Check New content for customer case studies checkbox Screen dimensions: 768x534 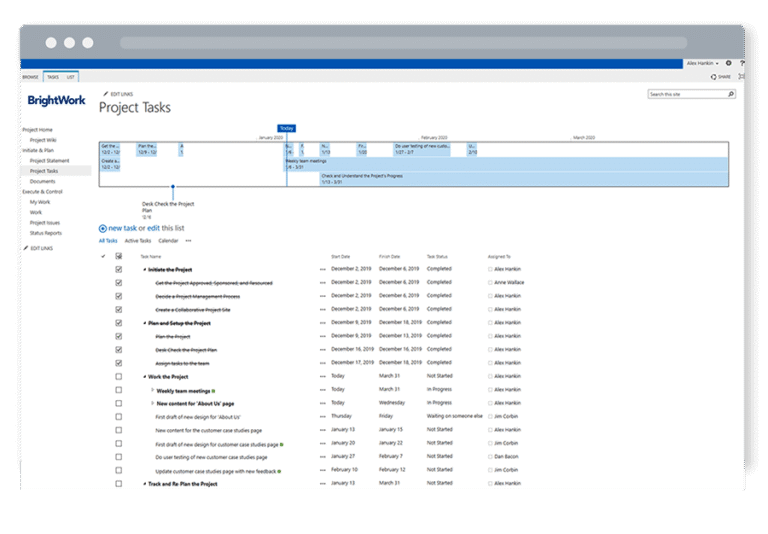tap(119, 430)
